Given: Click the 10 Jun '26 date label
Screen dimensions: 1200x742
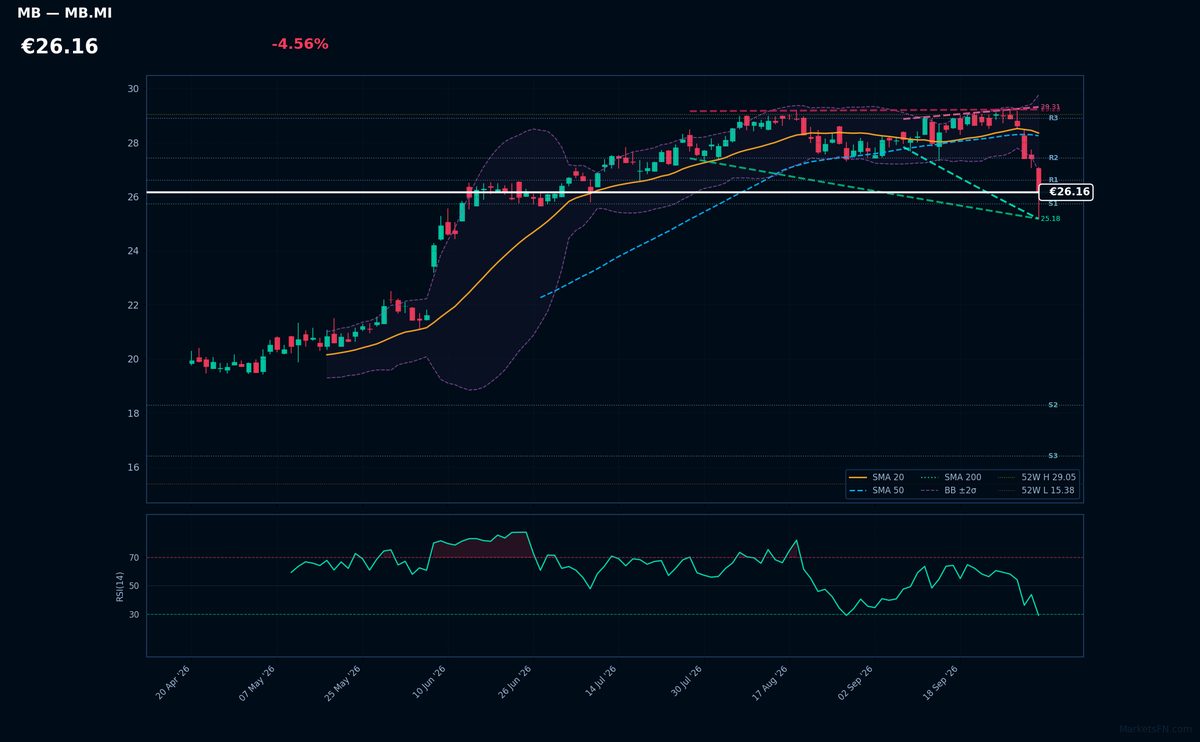Looking at the screenshot, I should click(428, 682).
